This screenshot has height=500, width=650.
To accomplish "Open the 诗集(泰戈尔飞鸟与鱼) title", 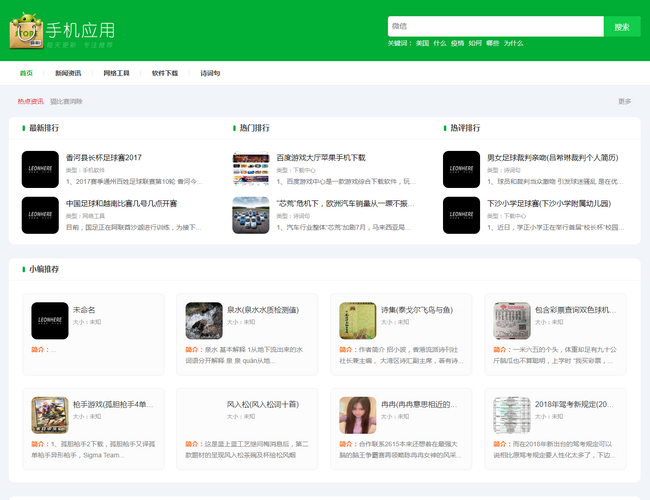I will [417, 310].
